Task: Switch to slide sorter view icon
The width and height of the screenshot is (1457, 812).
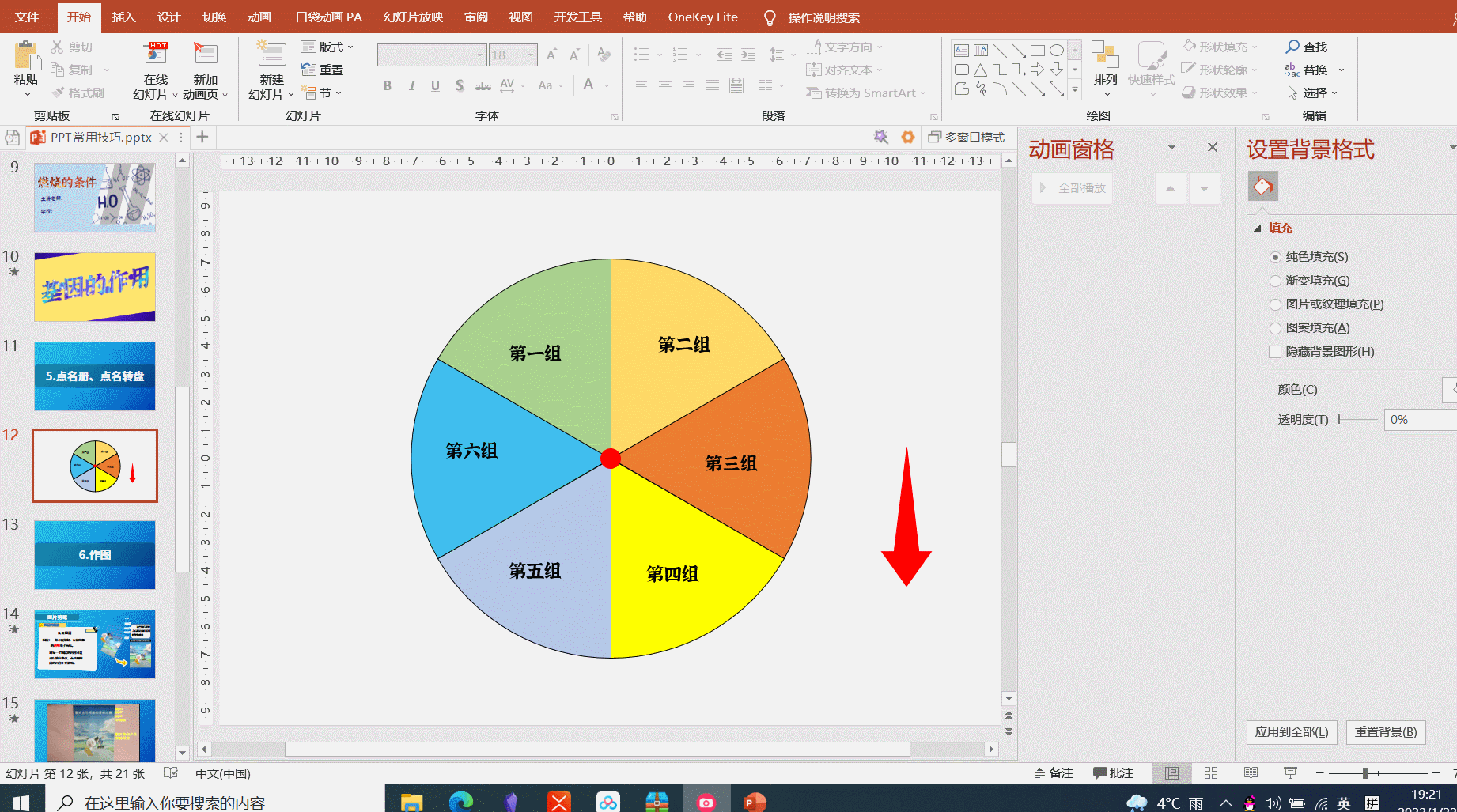Action: 1210,773
